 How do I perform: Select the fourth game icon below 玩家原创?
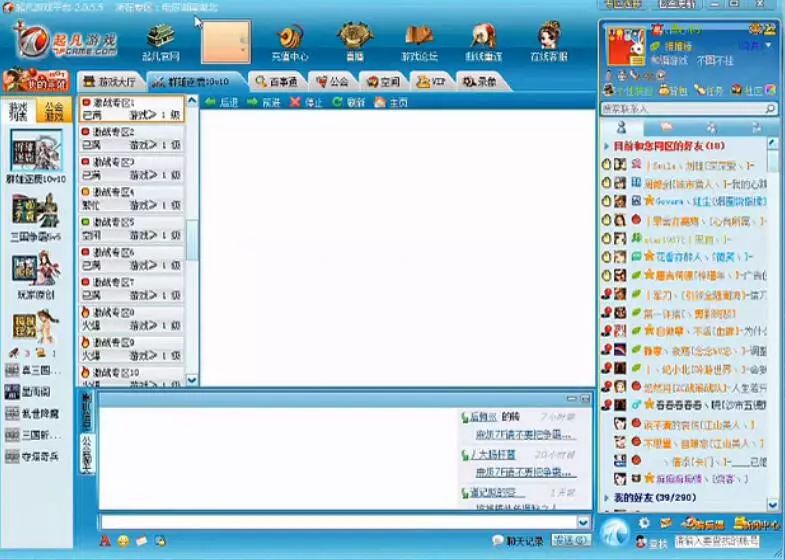[36, 326]
